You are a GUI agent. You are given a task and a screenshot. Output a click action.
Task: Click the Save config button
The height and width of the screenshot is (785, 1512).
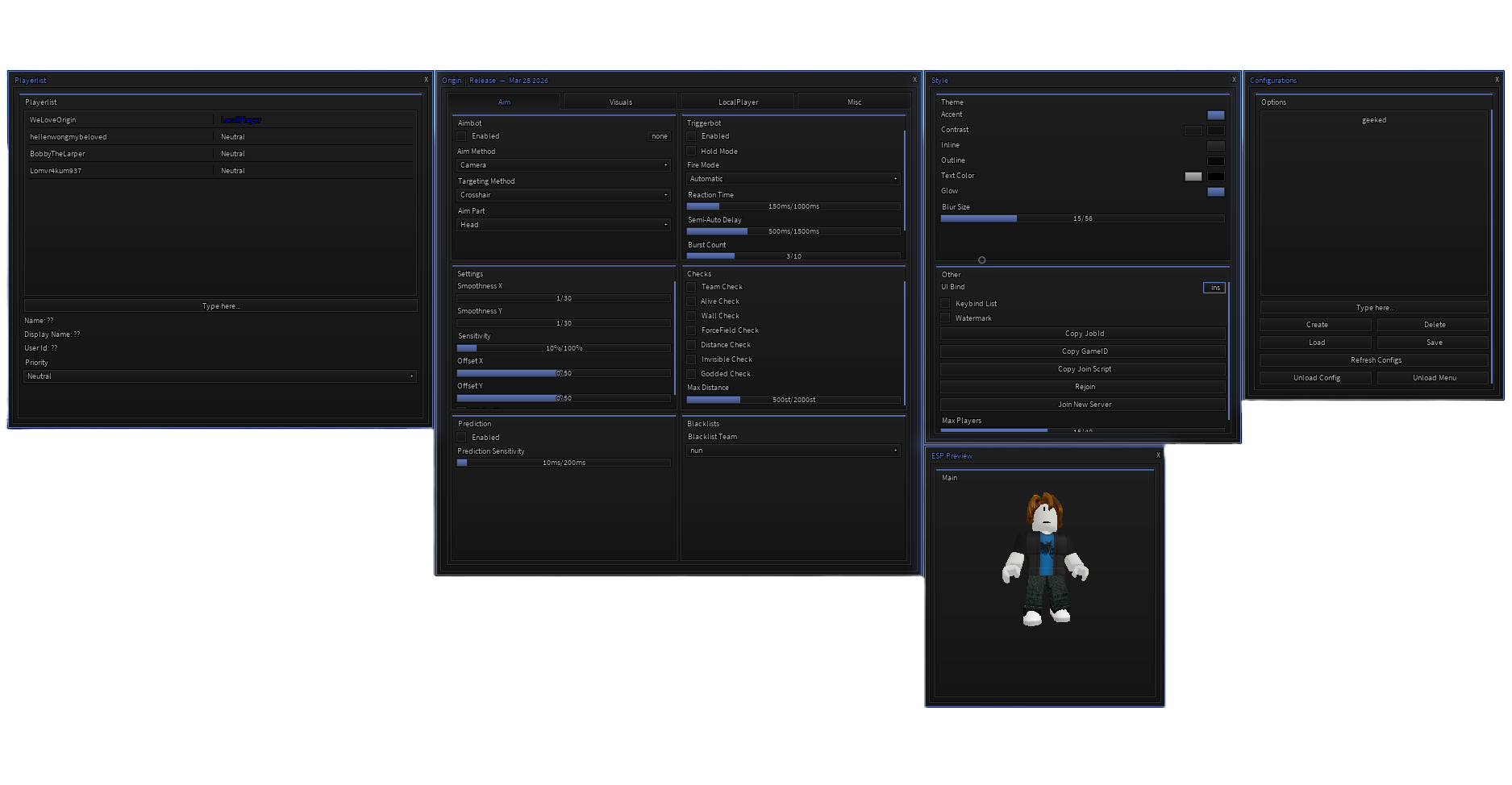pyautogui.click(x=1434, y=343)
